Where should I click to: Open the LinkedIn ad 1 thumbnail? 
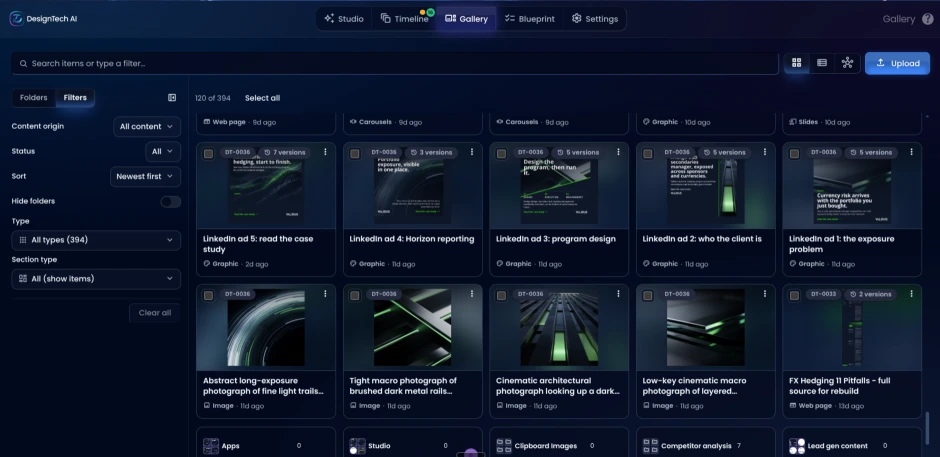[852, 186]
